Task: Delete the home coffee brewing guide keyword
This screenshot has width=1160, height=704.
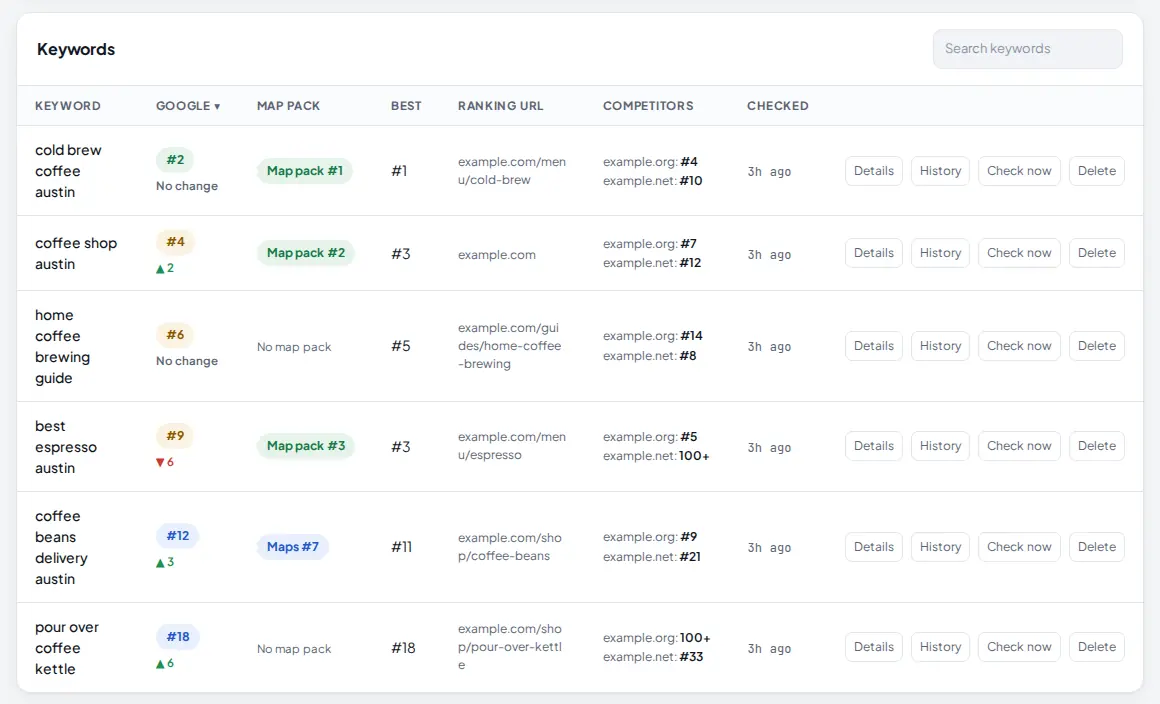Action: pos(1096,346)
